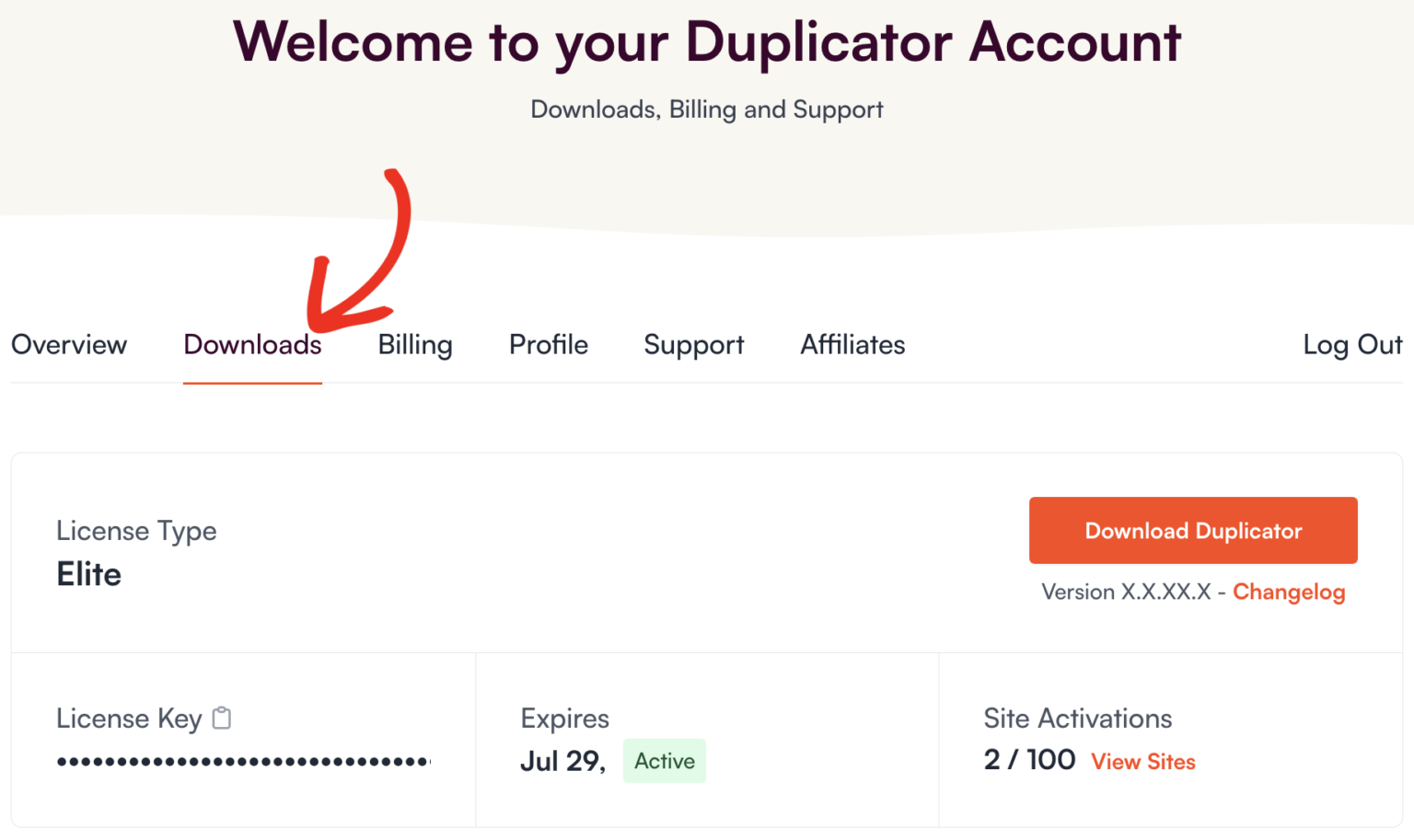Screen dimensions: 1414x840
Task: Click the Site Activations heading
Action: tap(1077, 719)
